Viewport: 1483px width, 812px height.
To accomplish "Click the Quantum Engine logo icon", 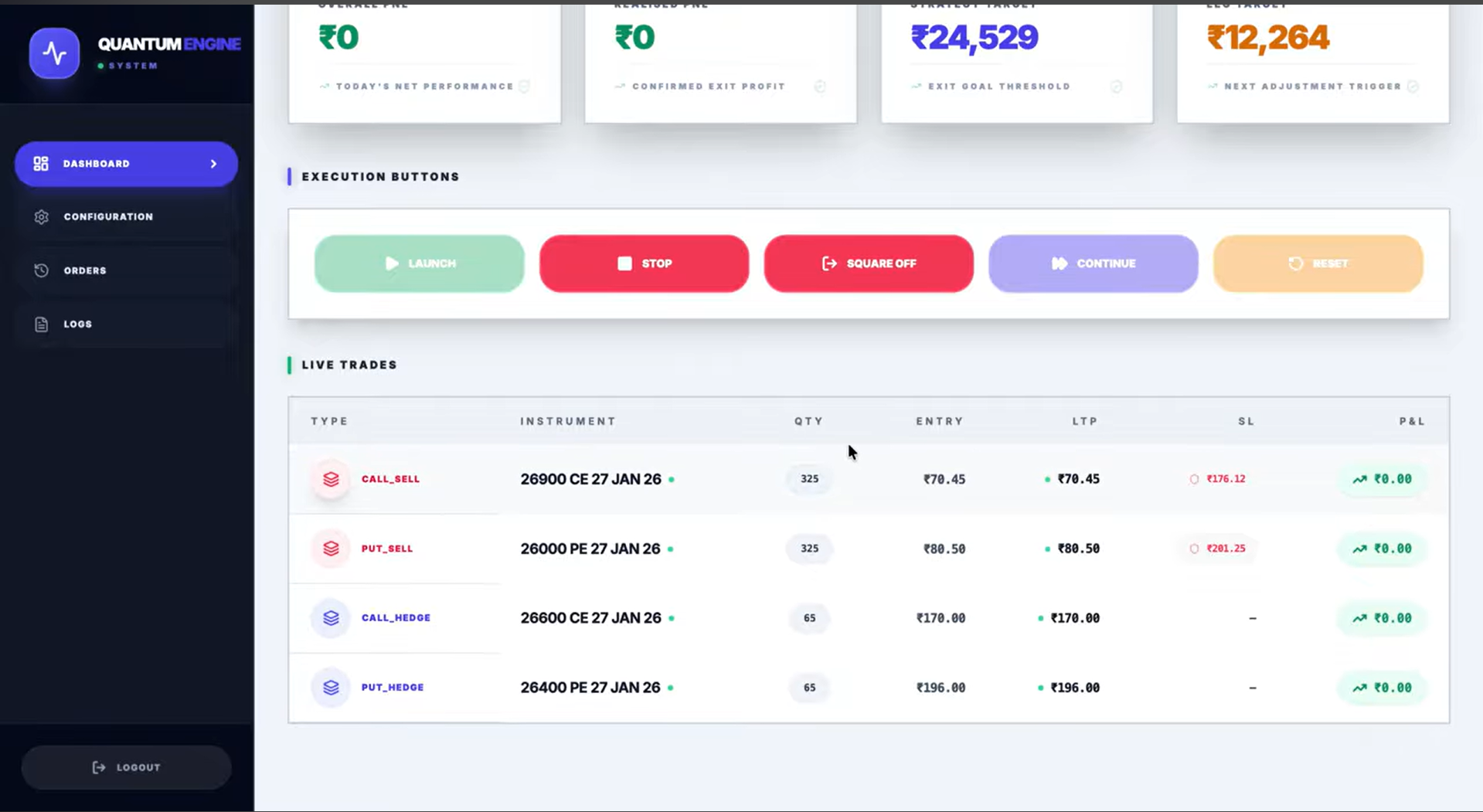I will (54, 53).
